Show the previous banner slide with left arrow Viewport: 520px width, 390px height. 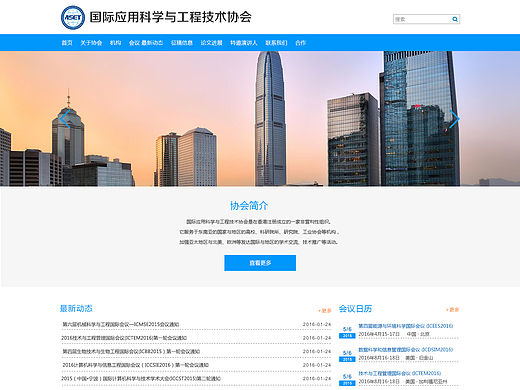click(66, 119)
